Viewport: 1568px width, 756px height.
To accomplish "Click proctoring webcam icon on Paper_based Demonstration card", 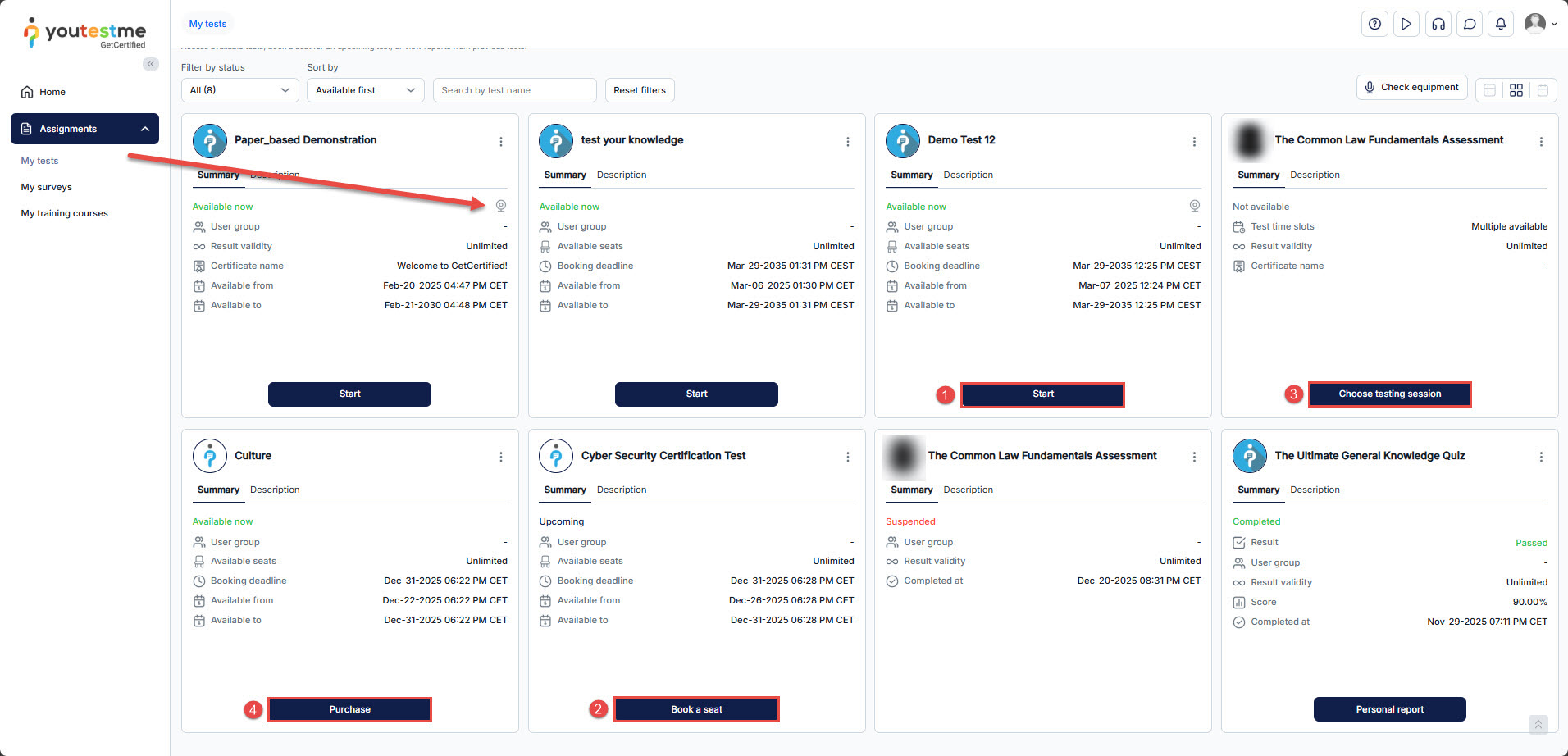I will 501,206.
